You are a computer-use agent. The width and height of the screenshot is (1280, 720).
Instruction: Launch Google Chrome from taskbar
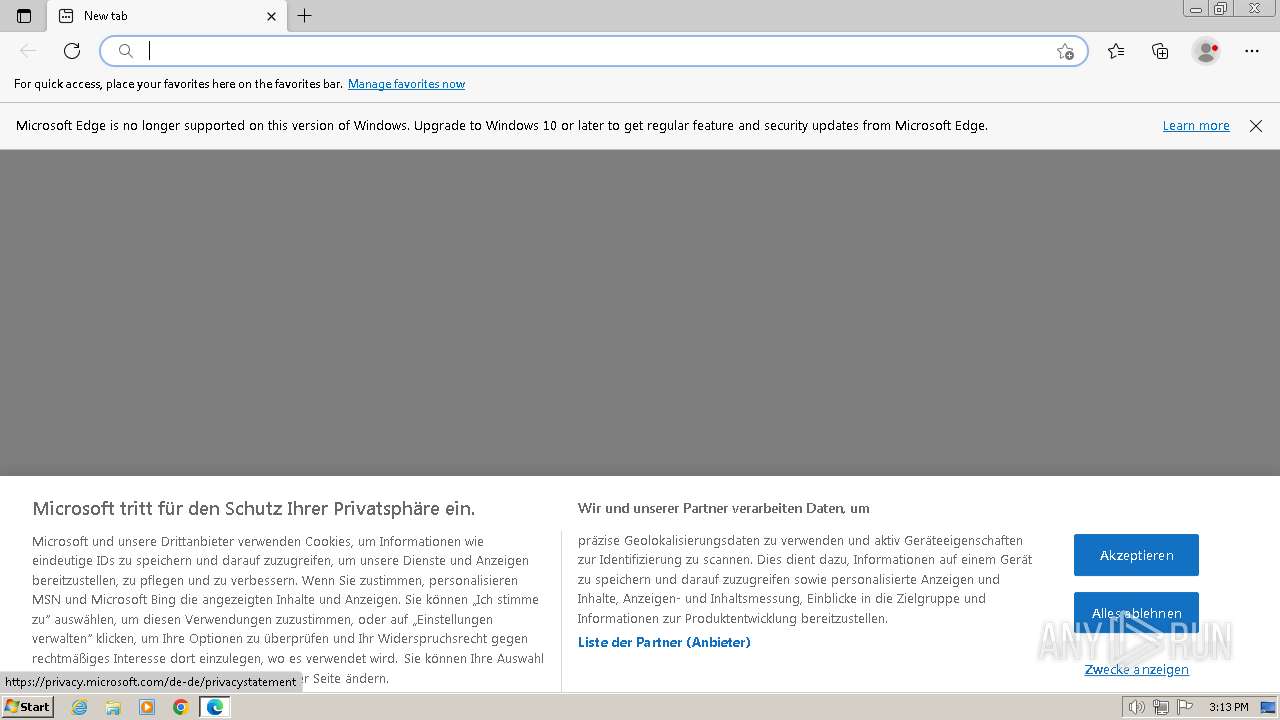(x=180, y=707)
